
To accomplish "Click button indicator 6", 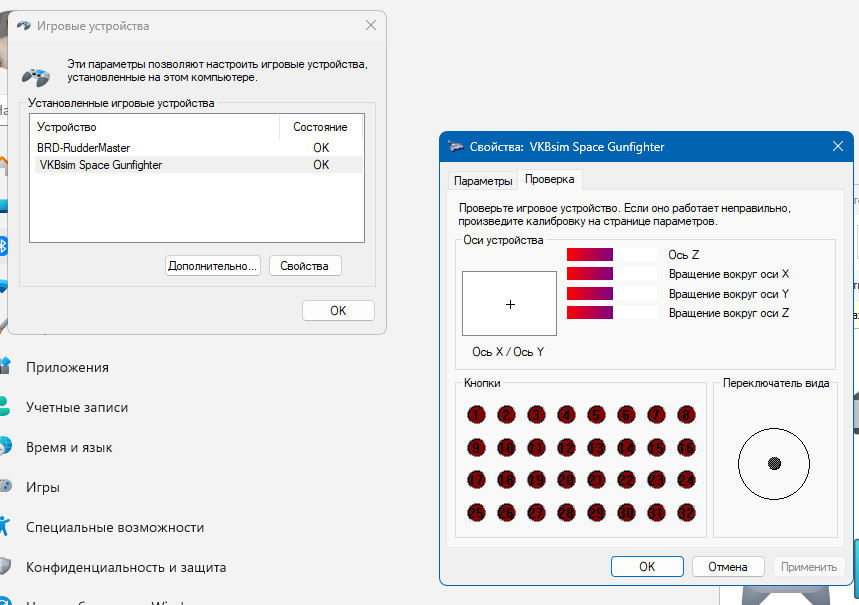I will coord(626,415).
